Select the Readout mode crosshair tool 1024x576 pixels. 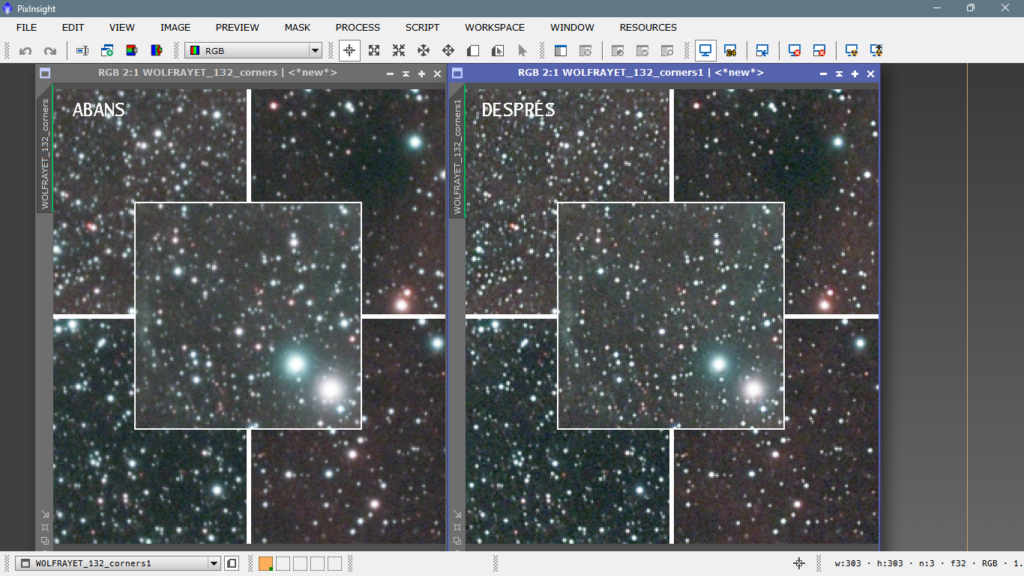coord(349,50)
